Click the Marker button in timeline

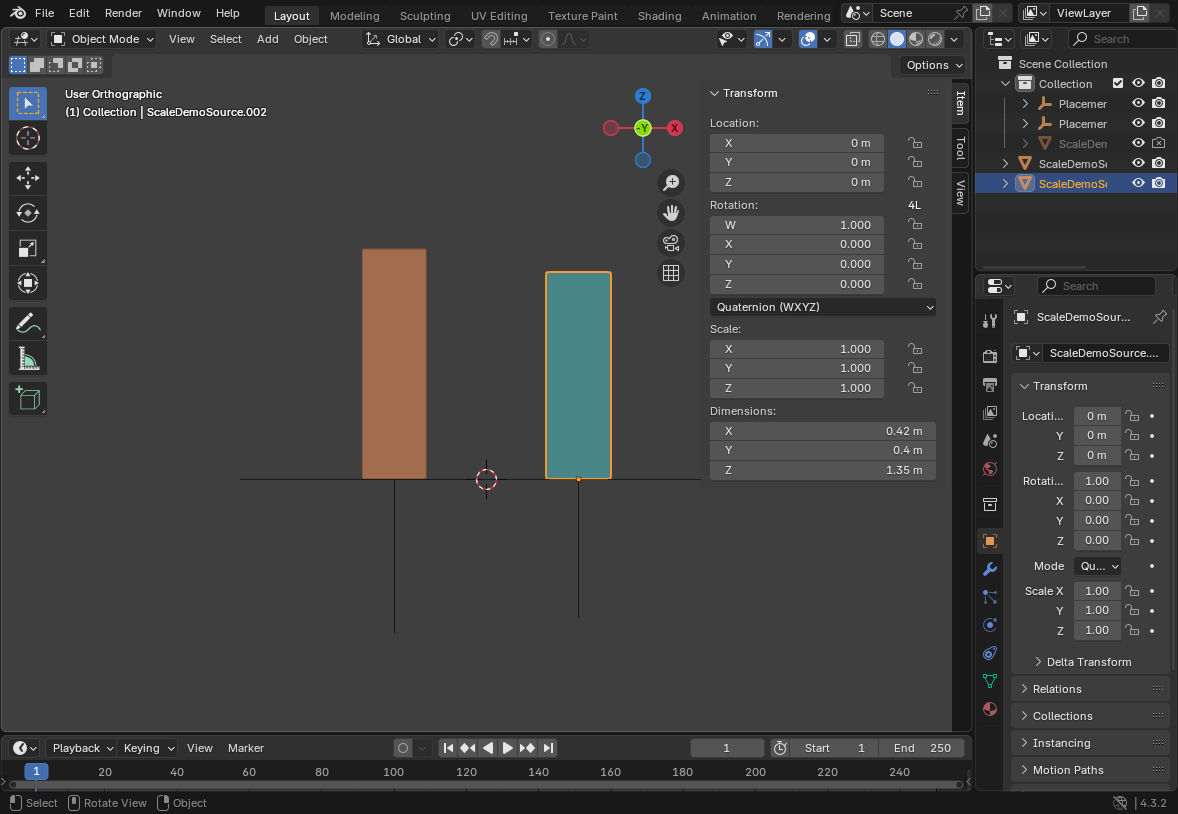[246, 748]
